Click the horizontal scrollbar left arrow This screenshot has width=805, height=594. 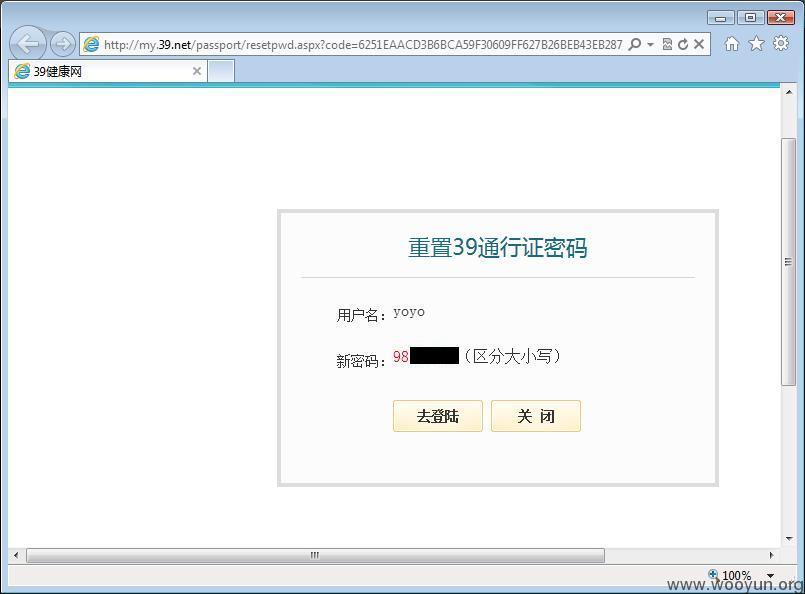pos(16,555)
